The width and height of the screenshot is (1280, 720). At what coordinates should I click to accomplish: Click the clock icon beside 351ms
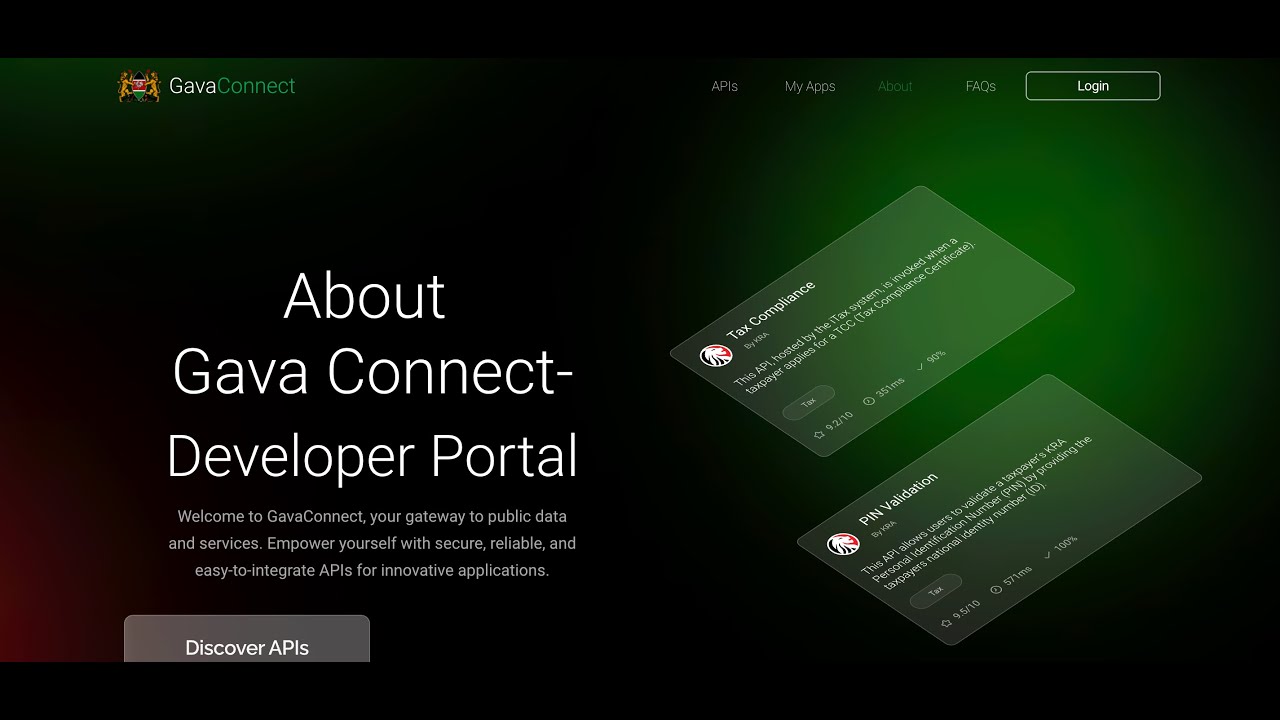coord(868,400)
